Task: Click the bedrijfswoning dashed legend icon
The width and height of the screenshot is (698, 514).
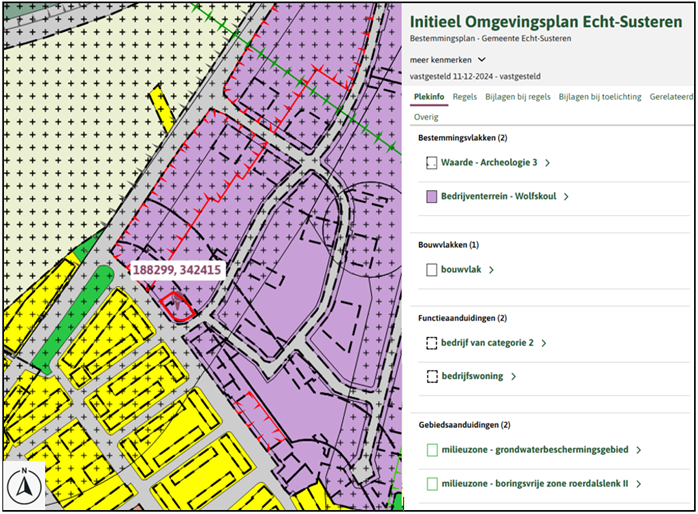Action: (431, 376)
